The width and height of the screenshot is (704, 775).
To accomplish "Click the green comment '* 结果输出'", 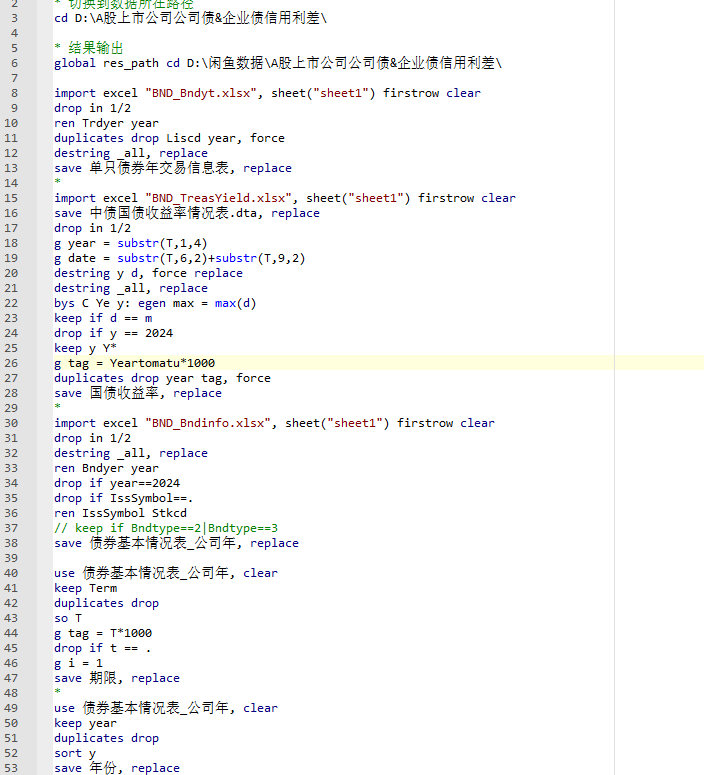I will [x=88, y=48].
